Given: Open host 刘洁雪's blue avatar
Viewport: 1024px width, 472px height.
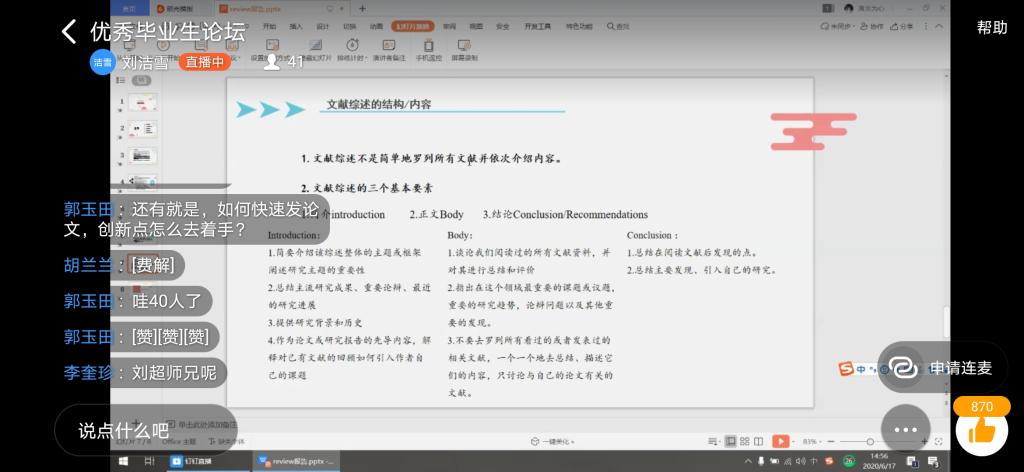Looking at the screenshot, I should 102,62.
